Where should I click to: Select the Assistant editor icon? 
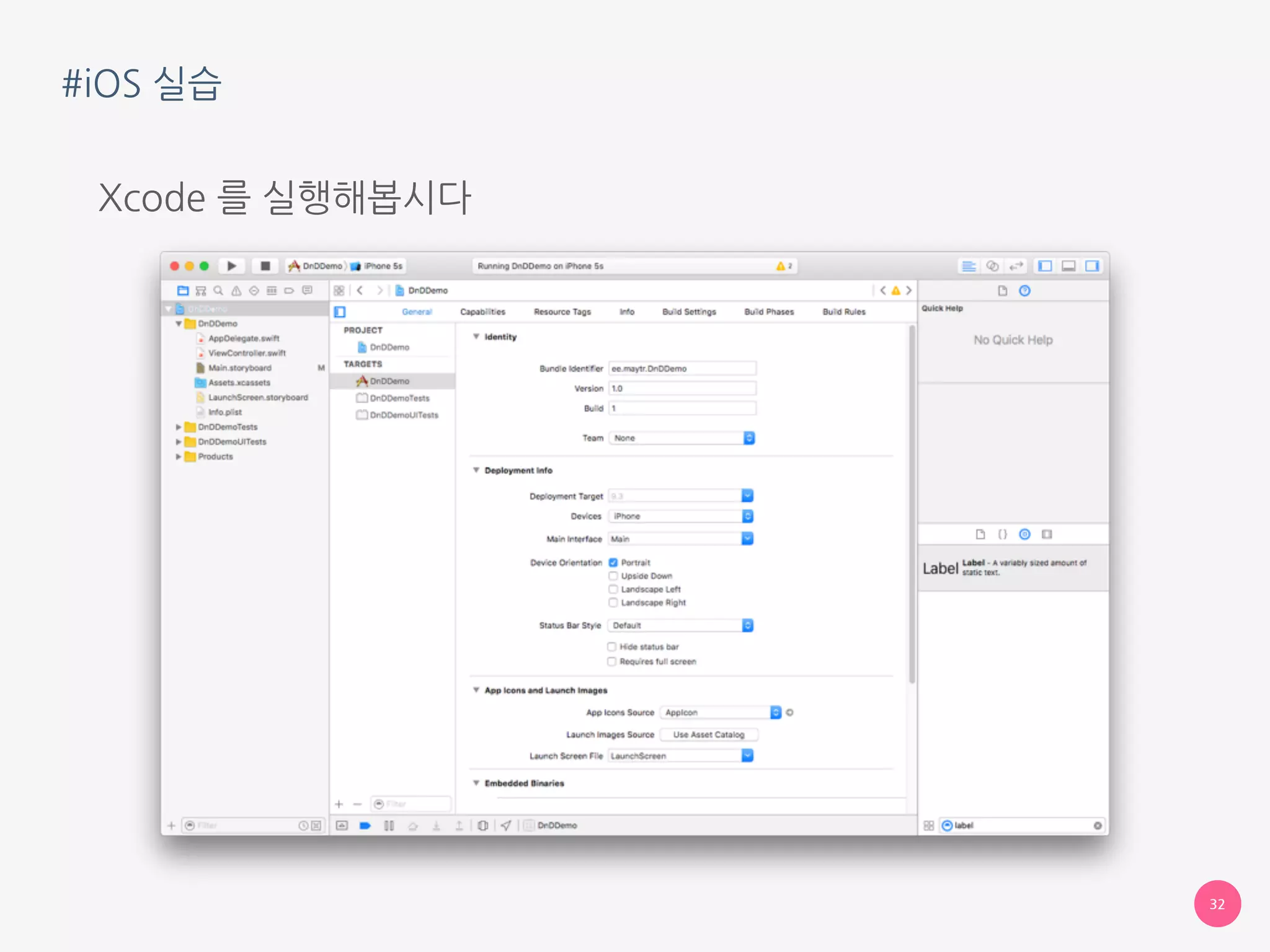[992, 266]
